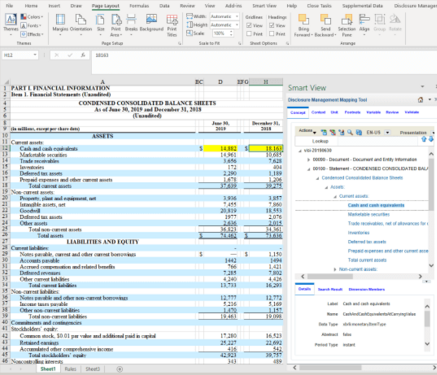Screen dimensions: 437x375
Task: Collapse the vlsi-20190630 tree root
Action: [x=300, y=151]
